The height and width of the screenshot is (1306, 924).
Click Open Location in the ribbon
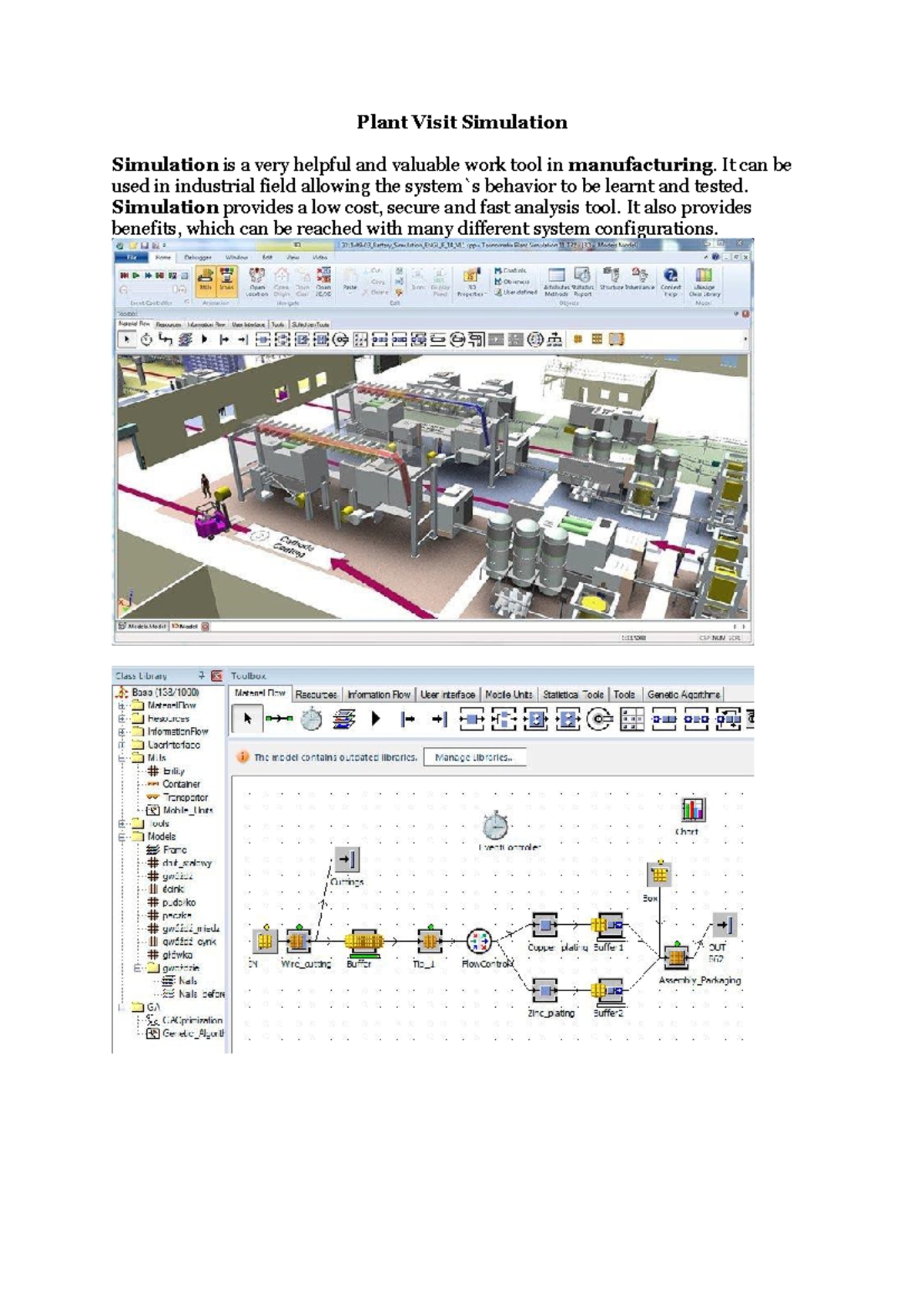tap(257, 282)
